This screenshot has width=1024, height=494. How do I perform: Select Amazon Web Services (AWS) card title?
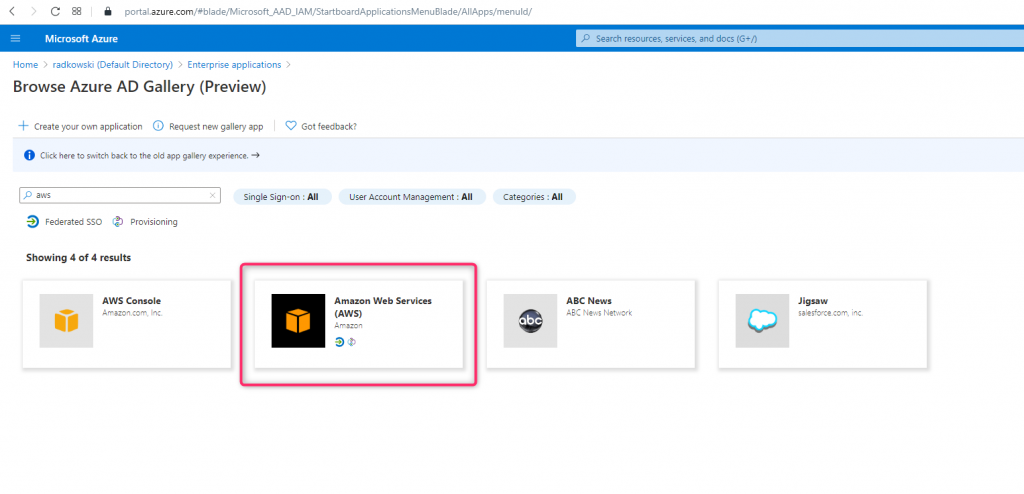point(383,307)
